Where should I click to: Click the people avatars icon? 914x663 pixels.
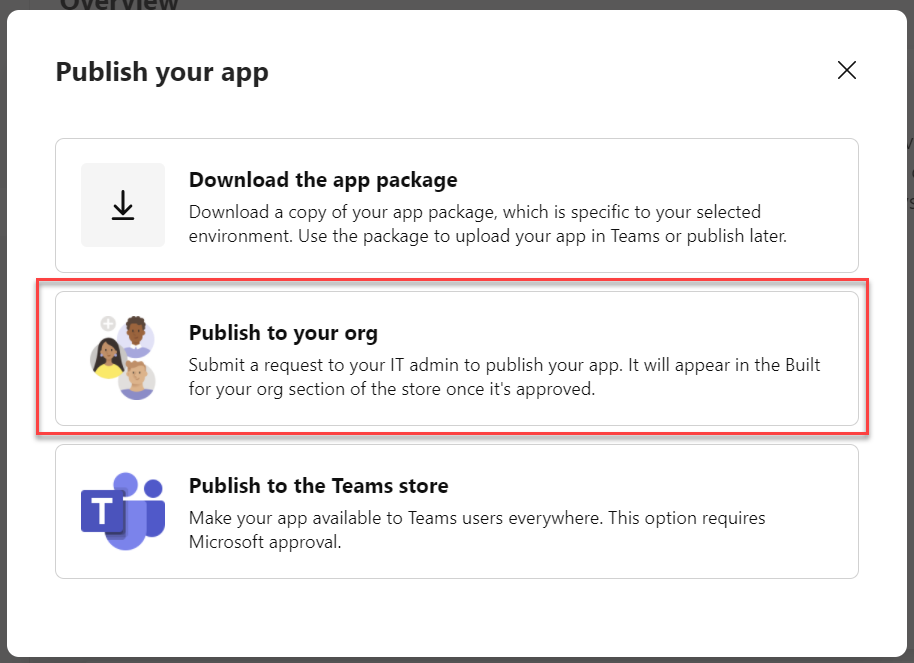pyautogui.click(x=123, y=358)
